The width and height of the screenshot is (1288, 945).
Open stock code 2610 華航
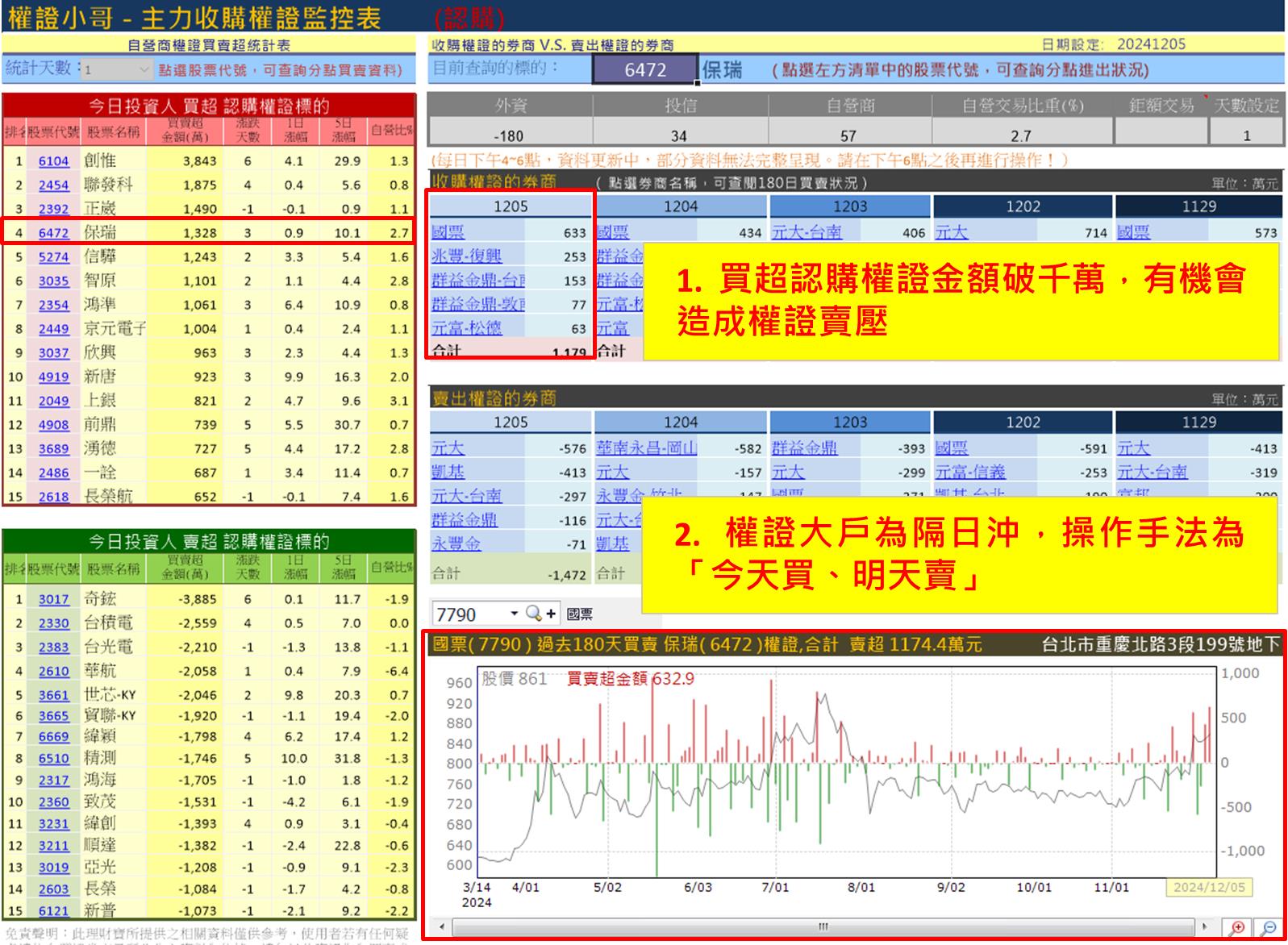pyautogui.click(x=53, y=671)
